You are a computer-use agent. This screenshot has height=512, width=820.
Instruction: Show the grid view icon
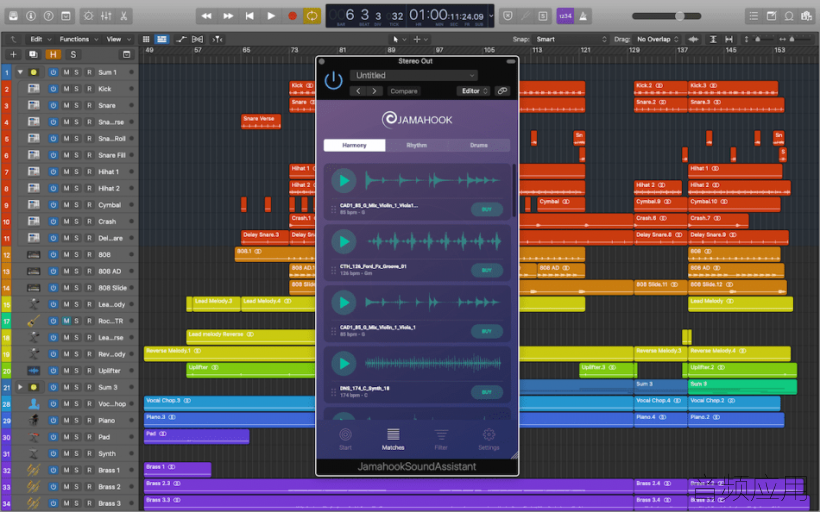(x=146, y=39)
